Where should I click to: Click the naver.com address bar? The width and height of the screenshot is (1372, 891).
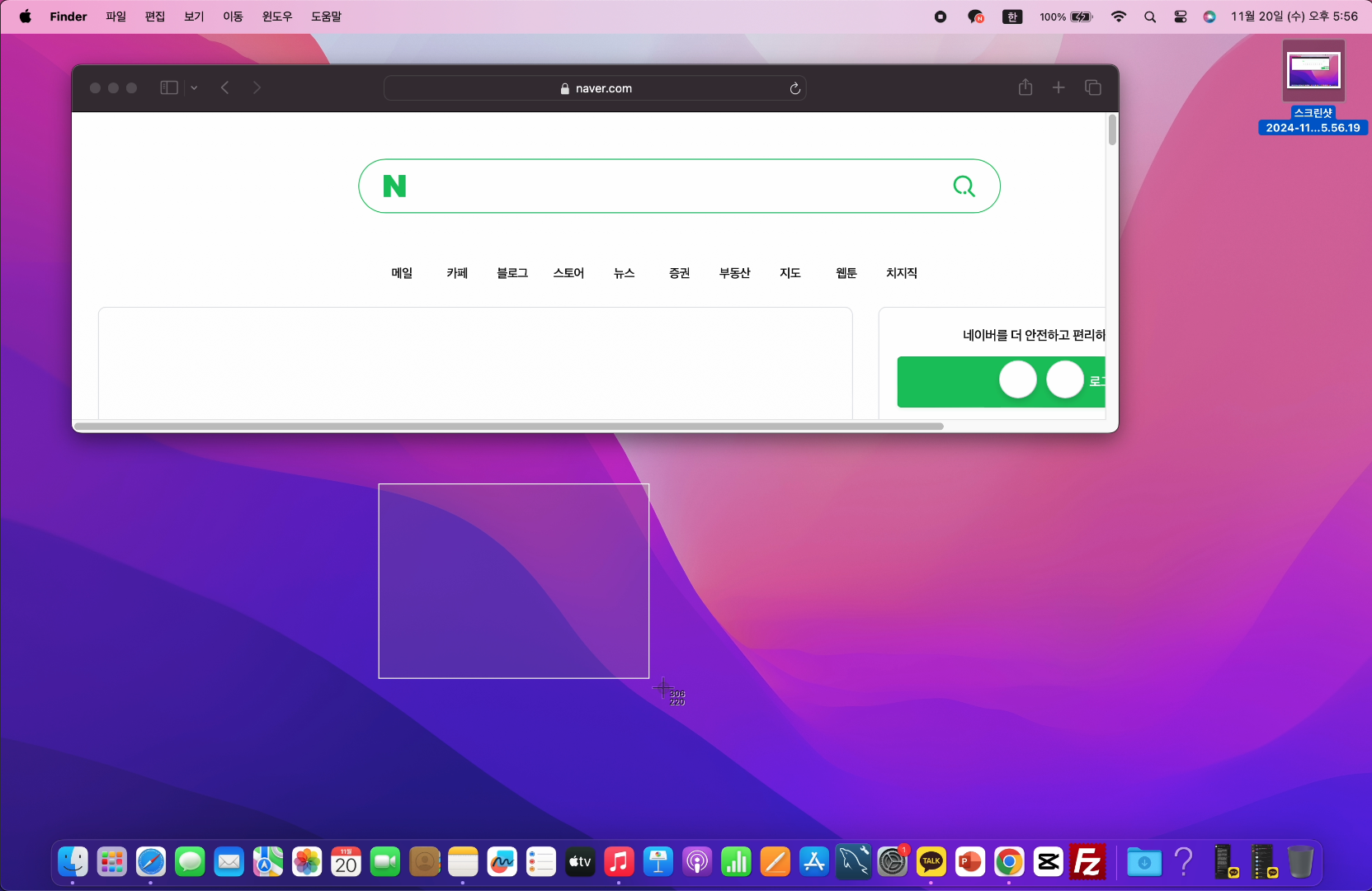[x=595, y=88]
